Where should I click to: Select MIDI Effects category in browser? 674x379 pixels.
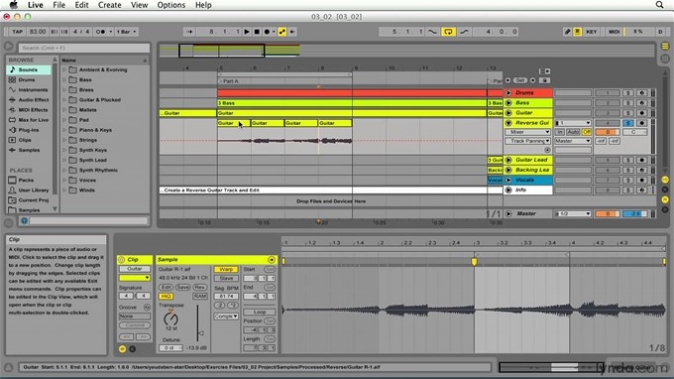click(x=33, y=110)
